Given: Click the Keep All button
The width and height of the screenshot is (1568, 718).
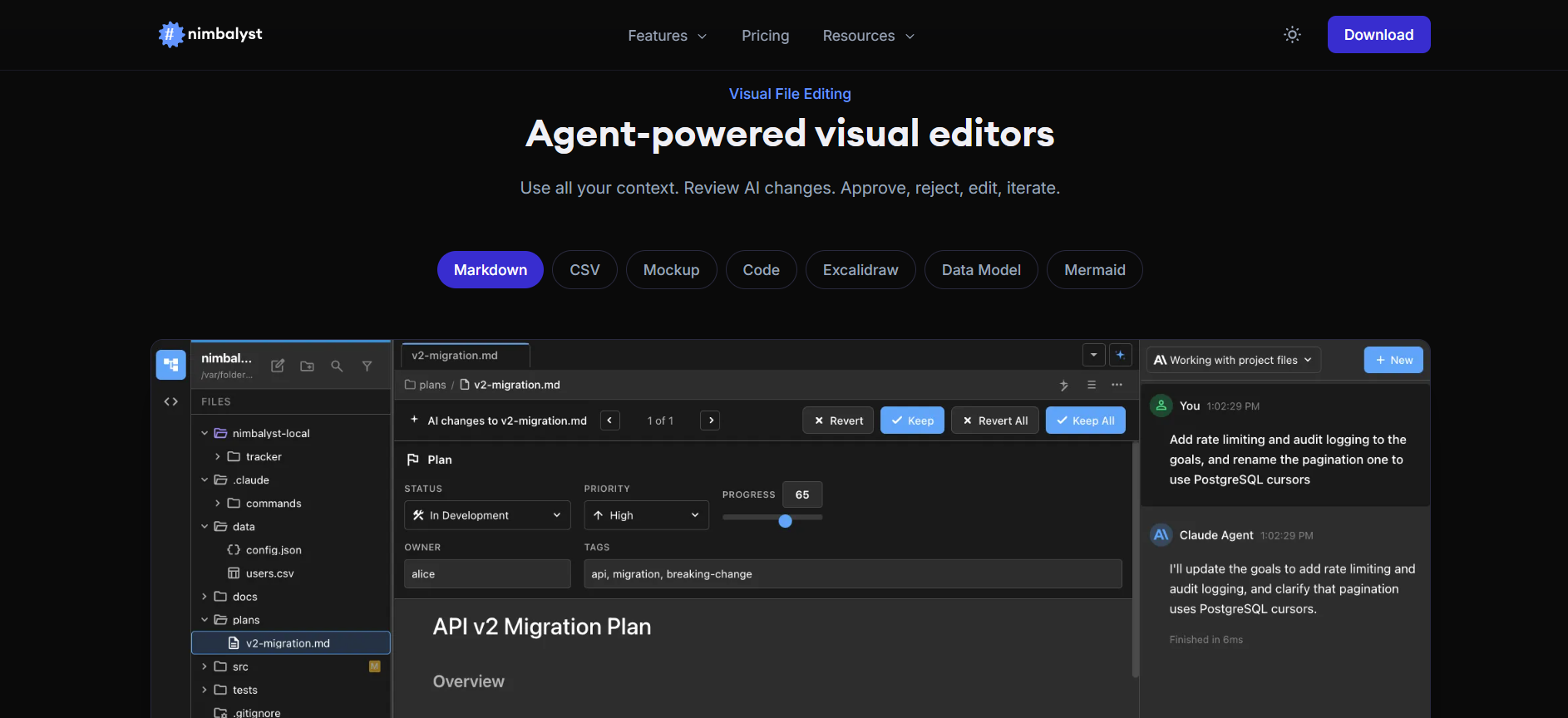Looking at the screenshot, I should pos(1085,420).
